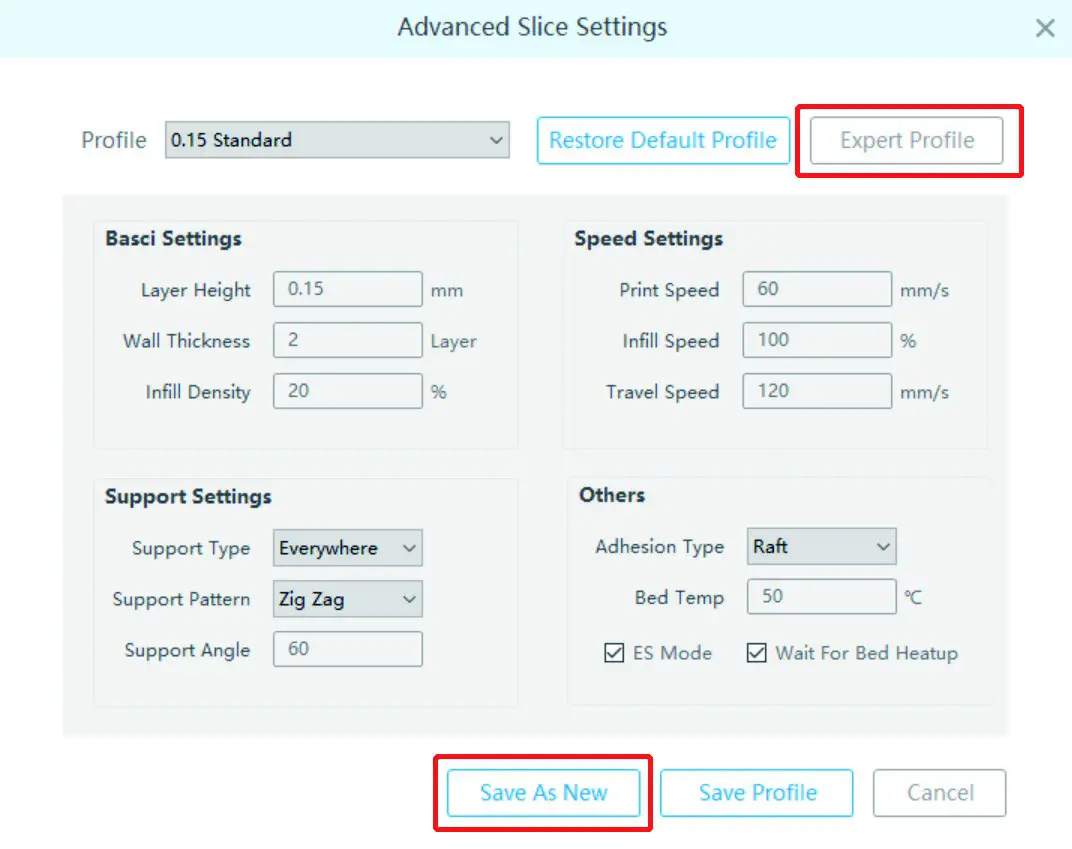Open the Support Pattern dropdown showing Zig Zag

click(347, 599)
